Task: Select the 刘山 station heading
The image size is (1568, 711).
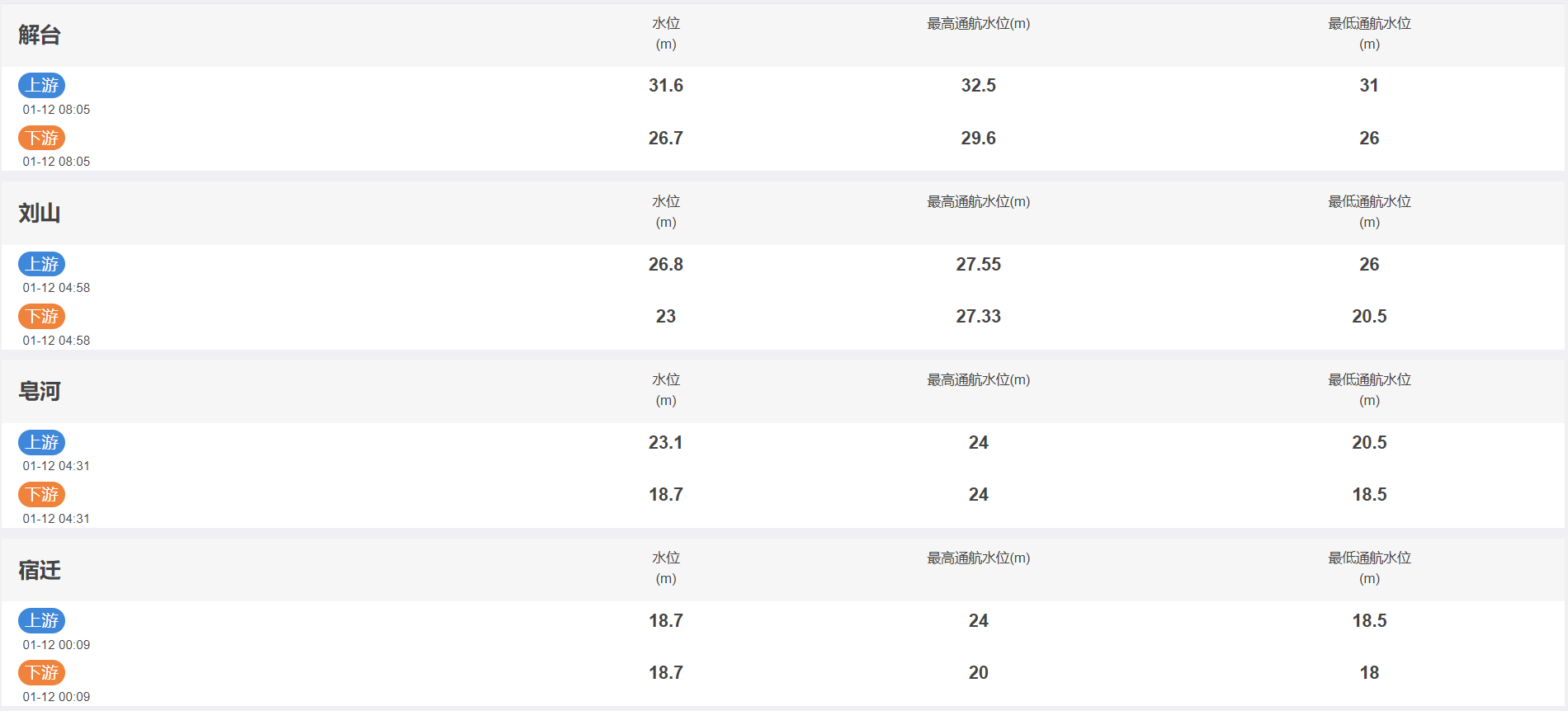Action: pyautogui.click(x=40, y=213)
